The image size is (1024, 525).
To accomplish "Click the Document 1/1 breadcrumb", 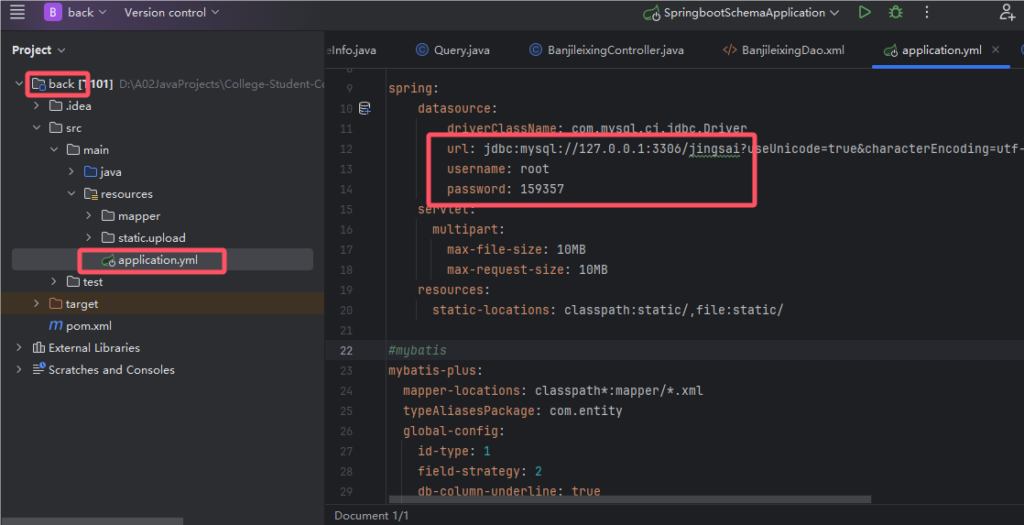I will pyautogui.click(x=372, y=516).
